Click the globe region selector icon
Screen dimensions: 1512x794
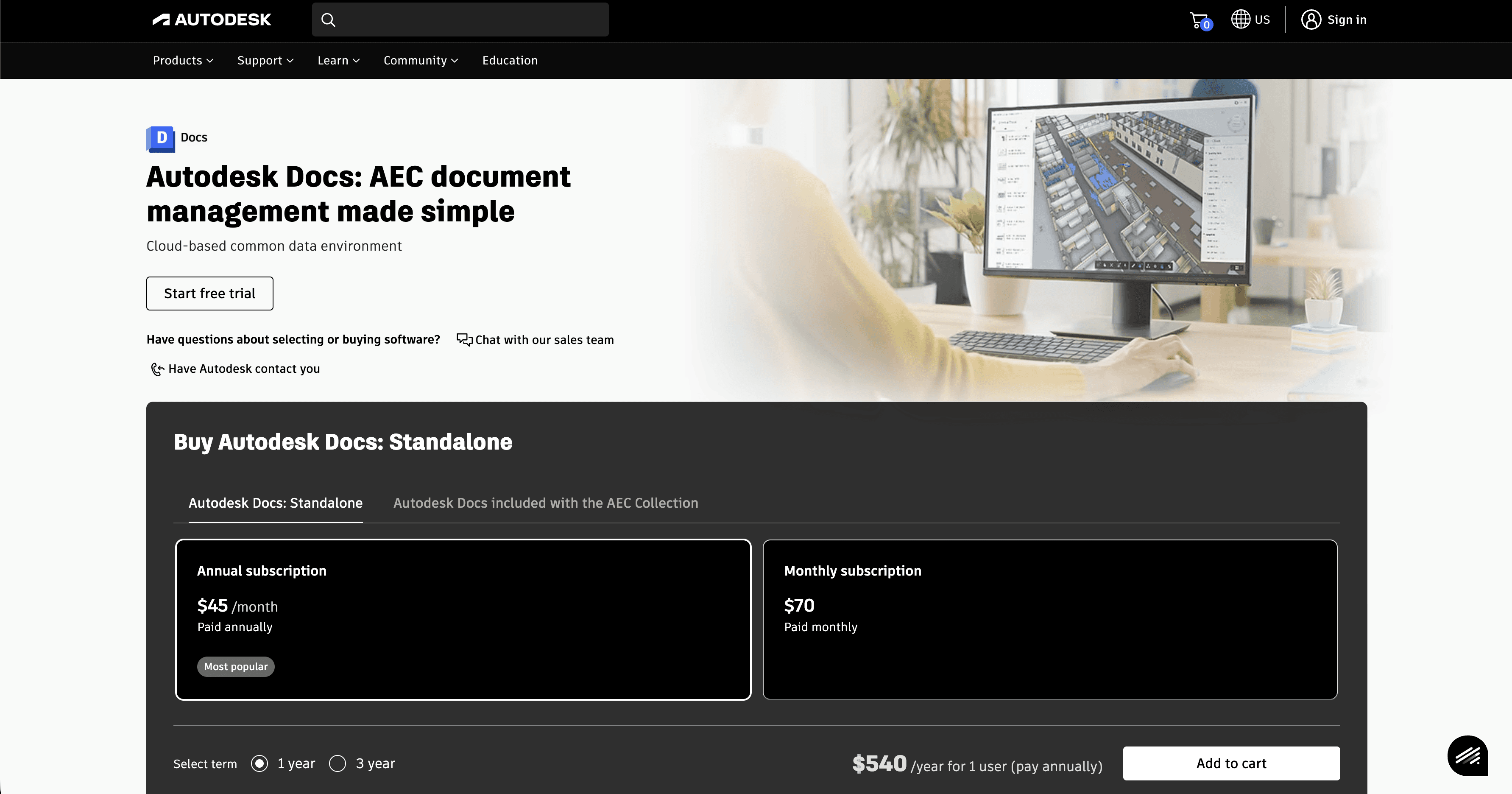[1240, 20]
